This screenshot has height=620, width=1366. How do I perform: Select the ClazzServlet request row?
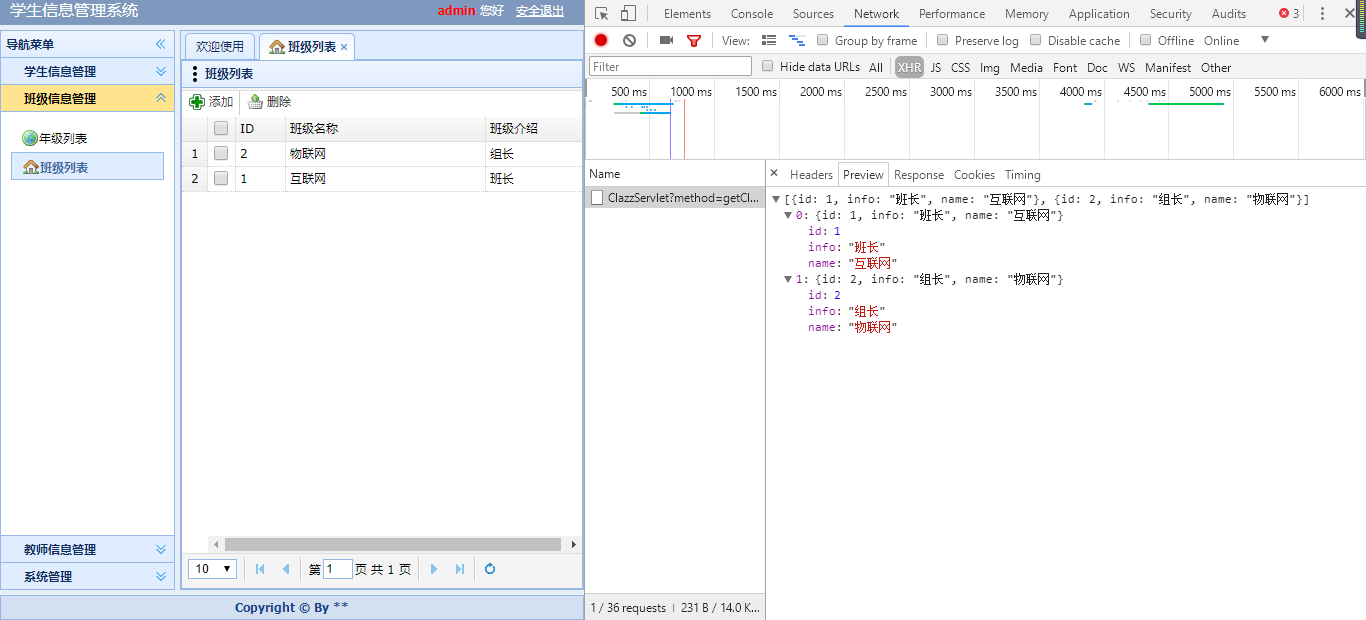click(675, 197)
